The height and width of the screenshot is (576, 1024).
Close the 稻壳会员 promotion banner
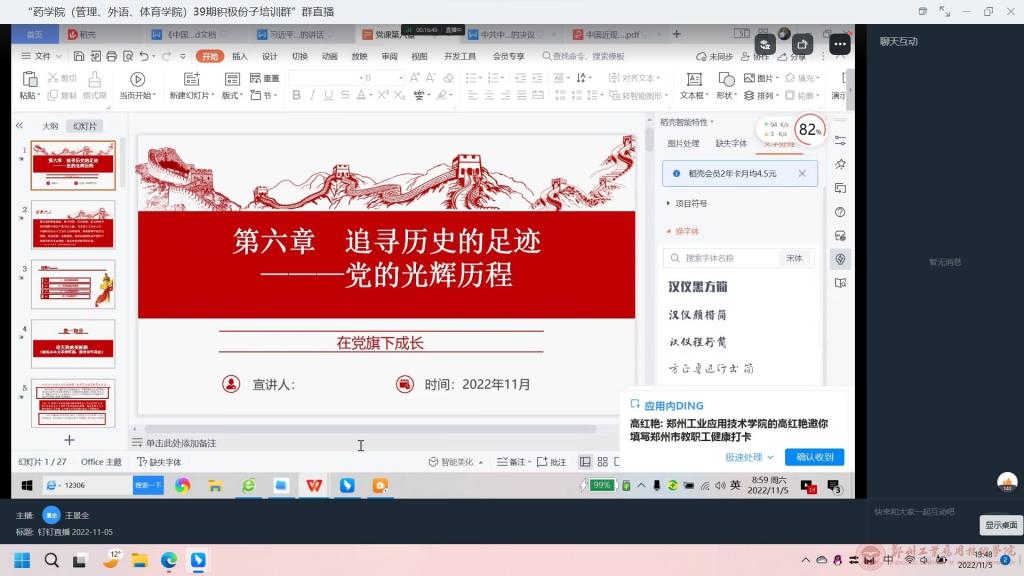(x=801, y=174)
